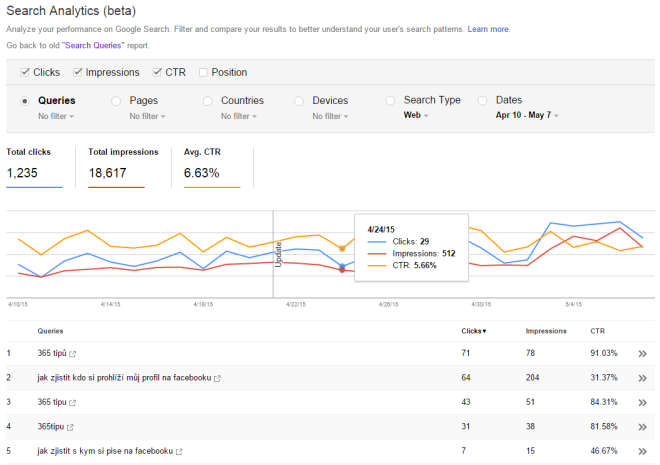Click the 204 impressions value
The height and width of the screenshot is (465, 660).
[532, 377]
